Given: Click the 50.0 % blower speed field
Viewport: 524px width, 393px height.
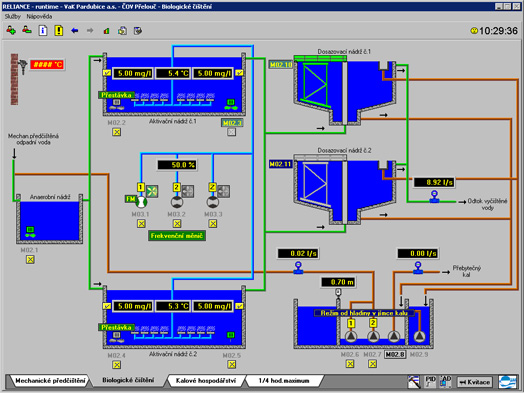Looking at the screenshot, I should tap(177, 165).
